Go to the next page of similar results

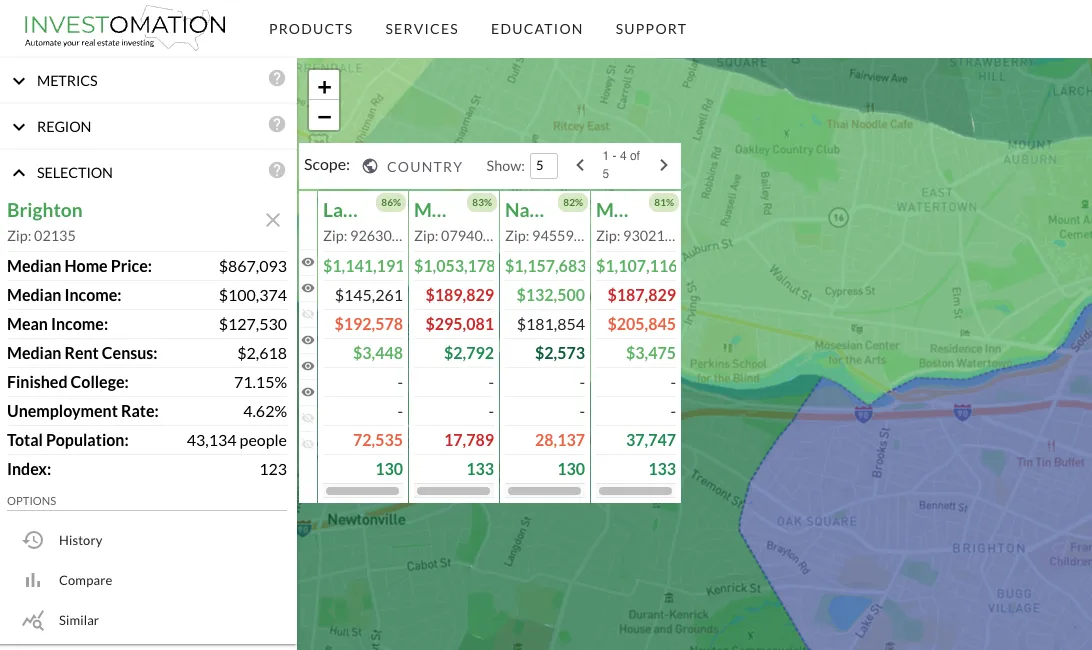(663, 165)
